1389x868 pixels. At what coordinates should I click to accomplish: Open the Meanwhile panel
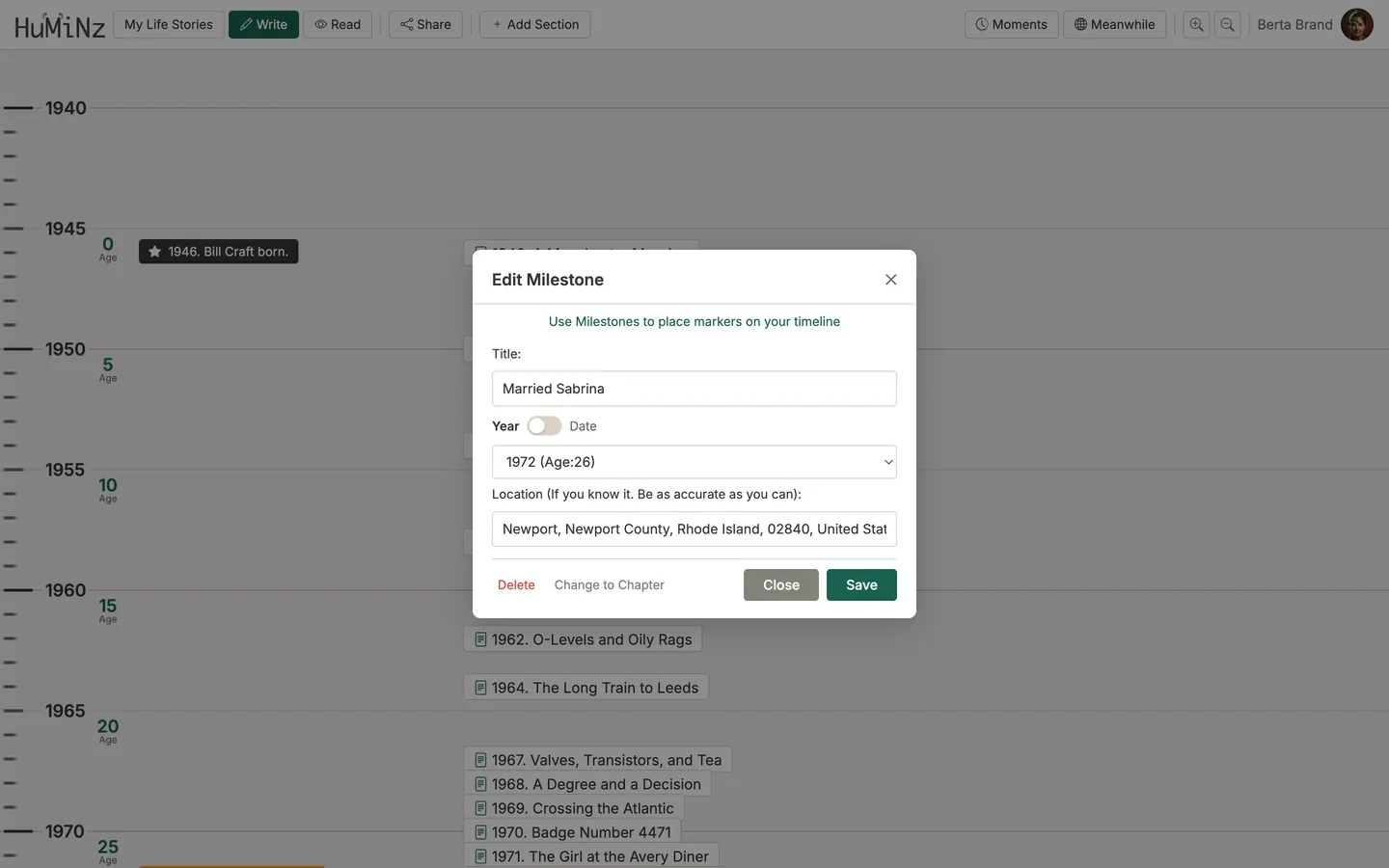[1114, 24]
